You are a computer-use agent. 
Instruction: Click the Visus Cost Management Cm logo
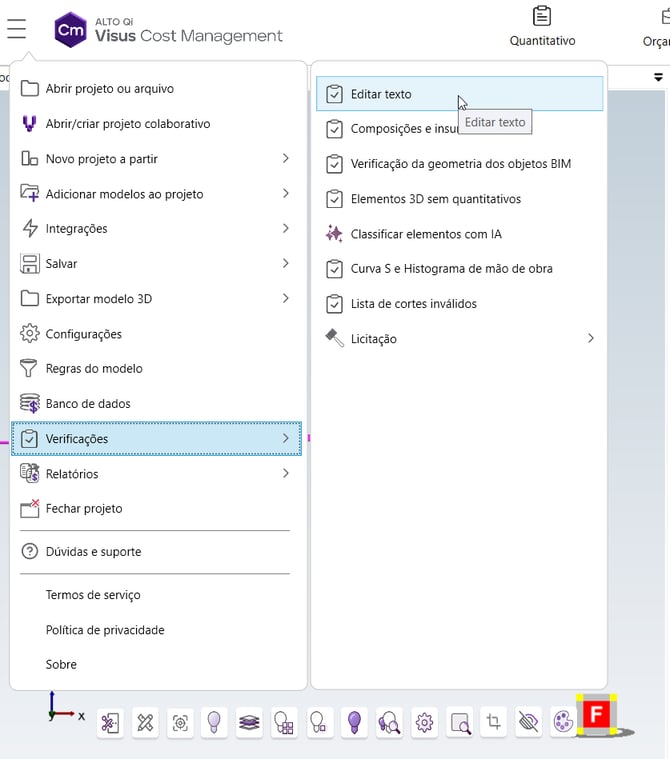(71, 30)
